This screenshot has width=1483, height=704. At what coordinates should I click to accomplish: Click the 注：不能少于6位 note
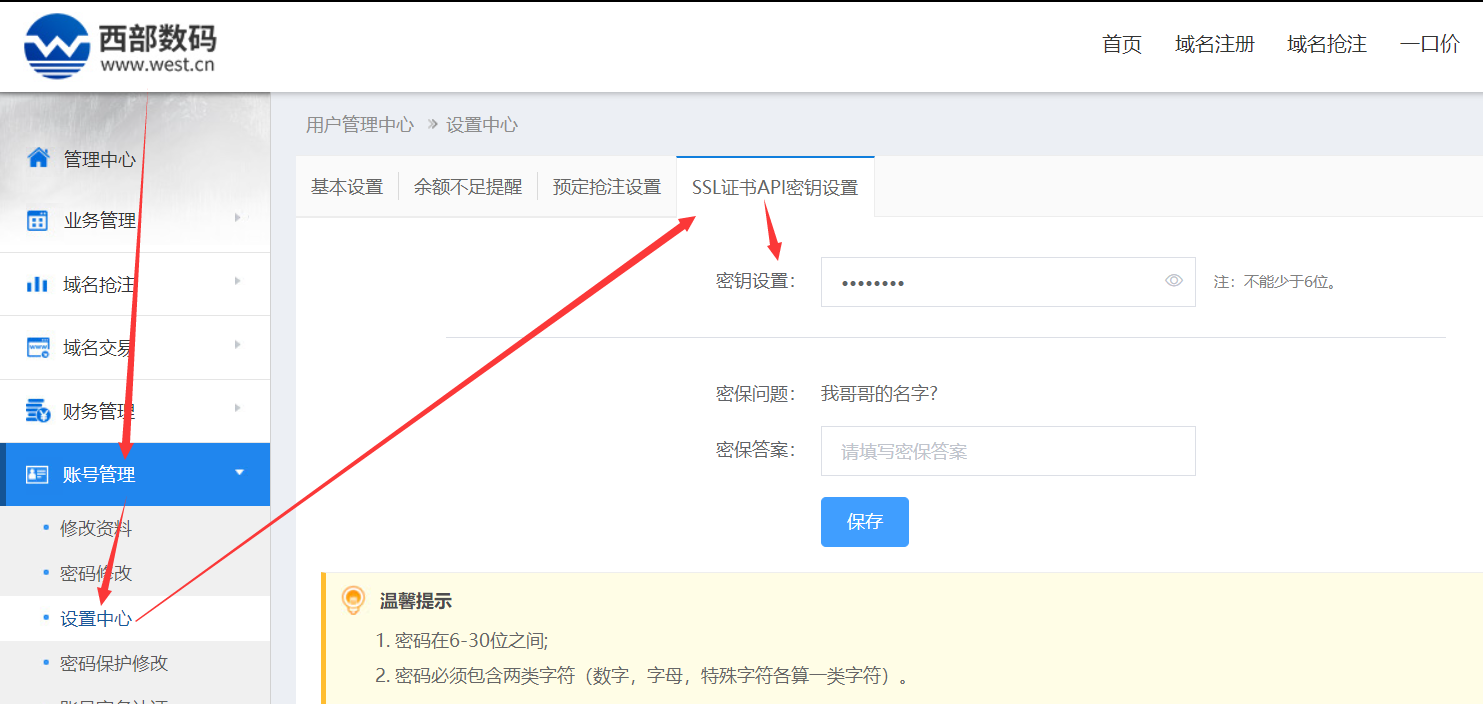click(x=1275, y=282)
